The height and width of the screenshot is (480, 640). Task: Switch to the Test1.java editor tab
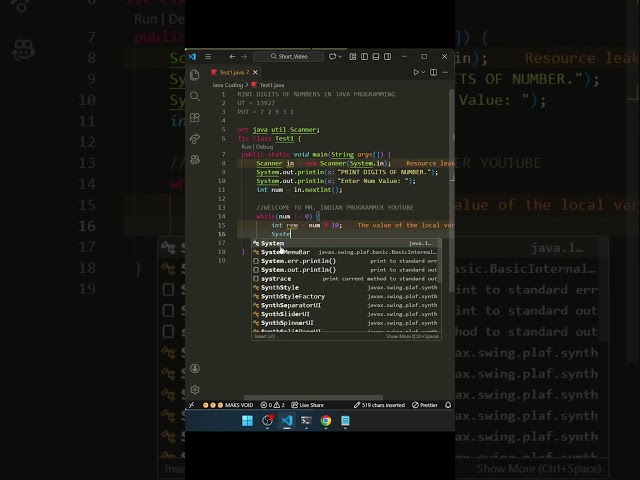click(234, 72)
